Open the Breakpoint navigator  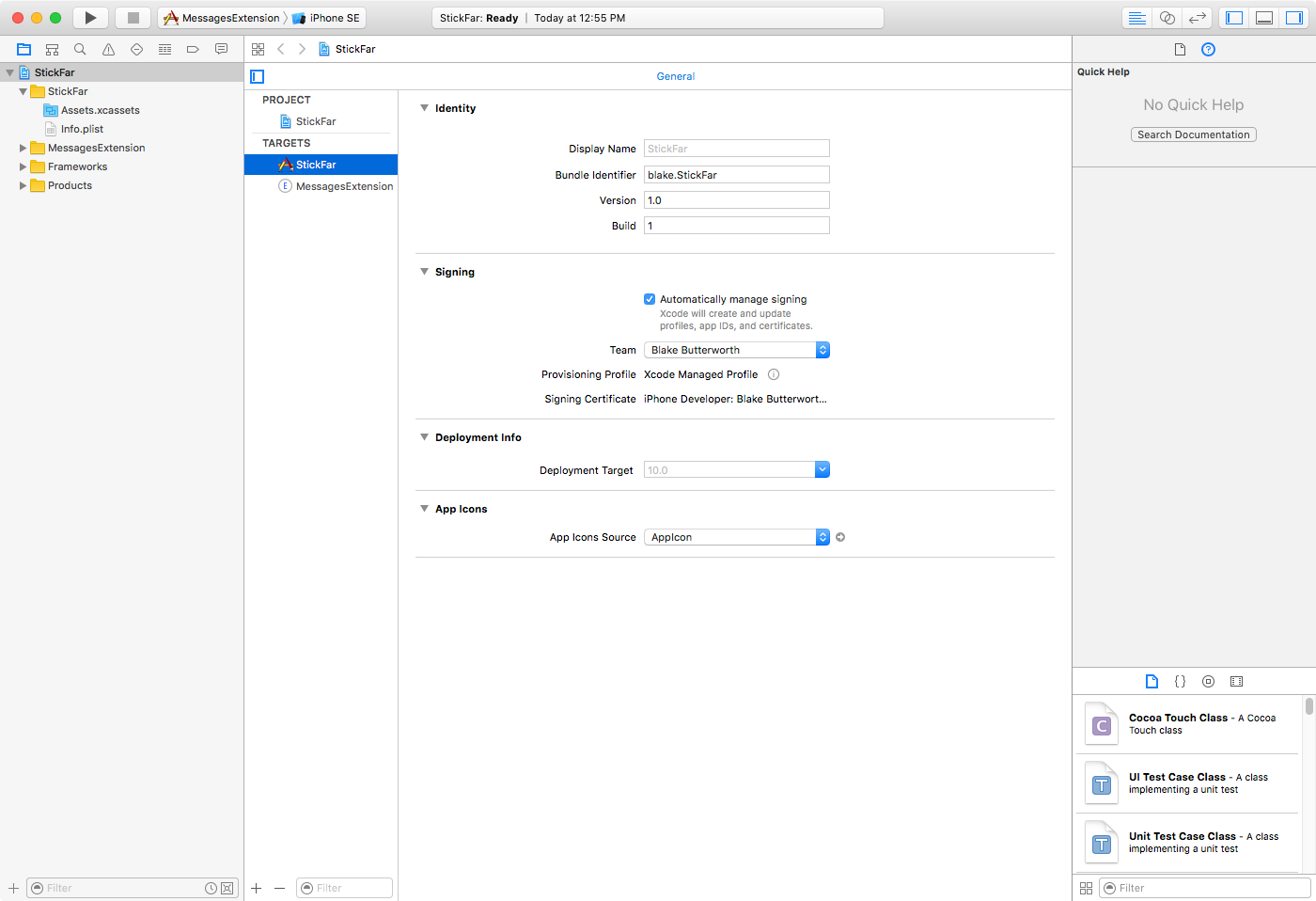click(x=193, y=49)
